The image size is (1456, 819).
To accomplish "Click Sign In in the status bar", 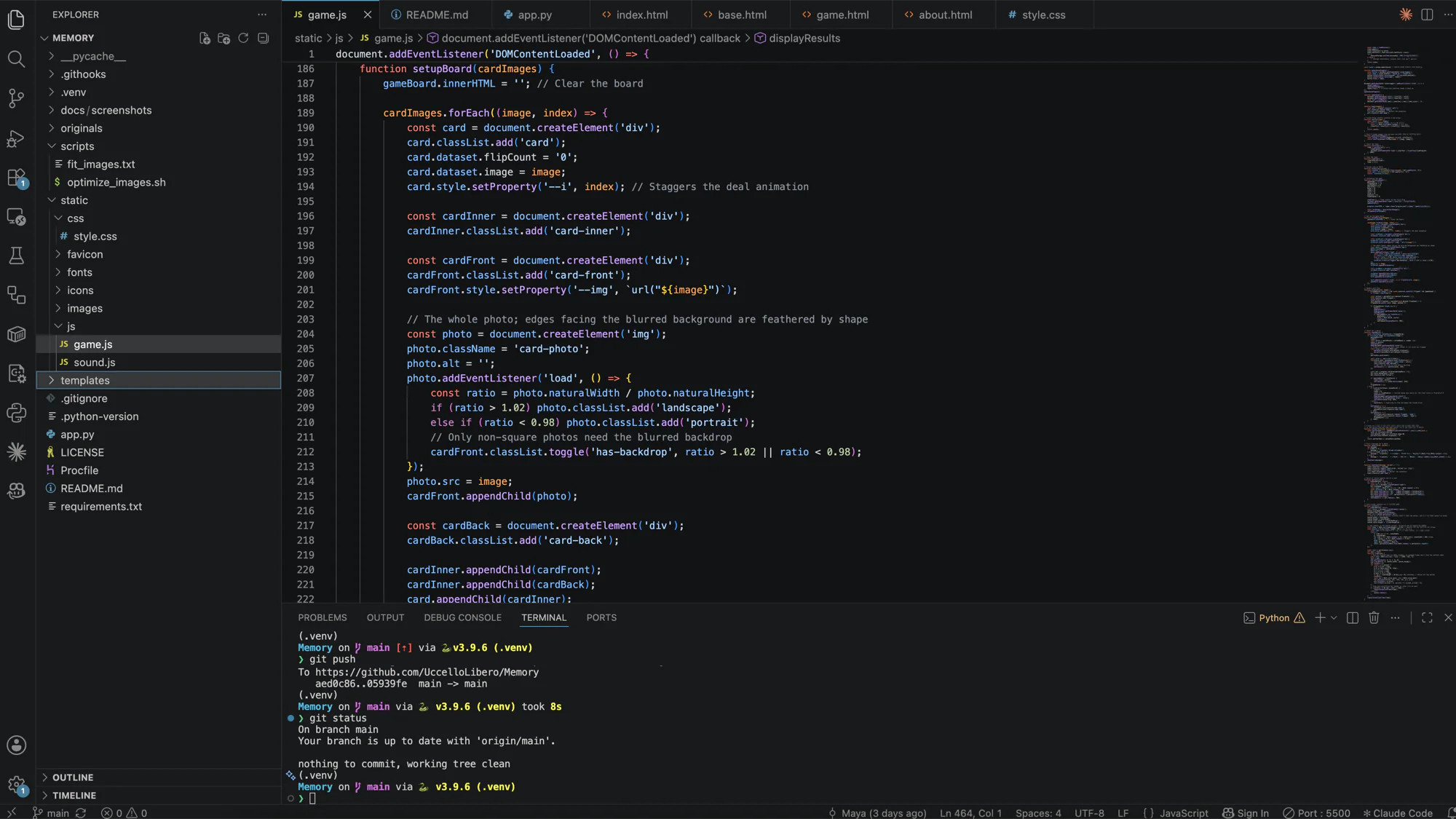I will coord(1246,812).
